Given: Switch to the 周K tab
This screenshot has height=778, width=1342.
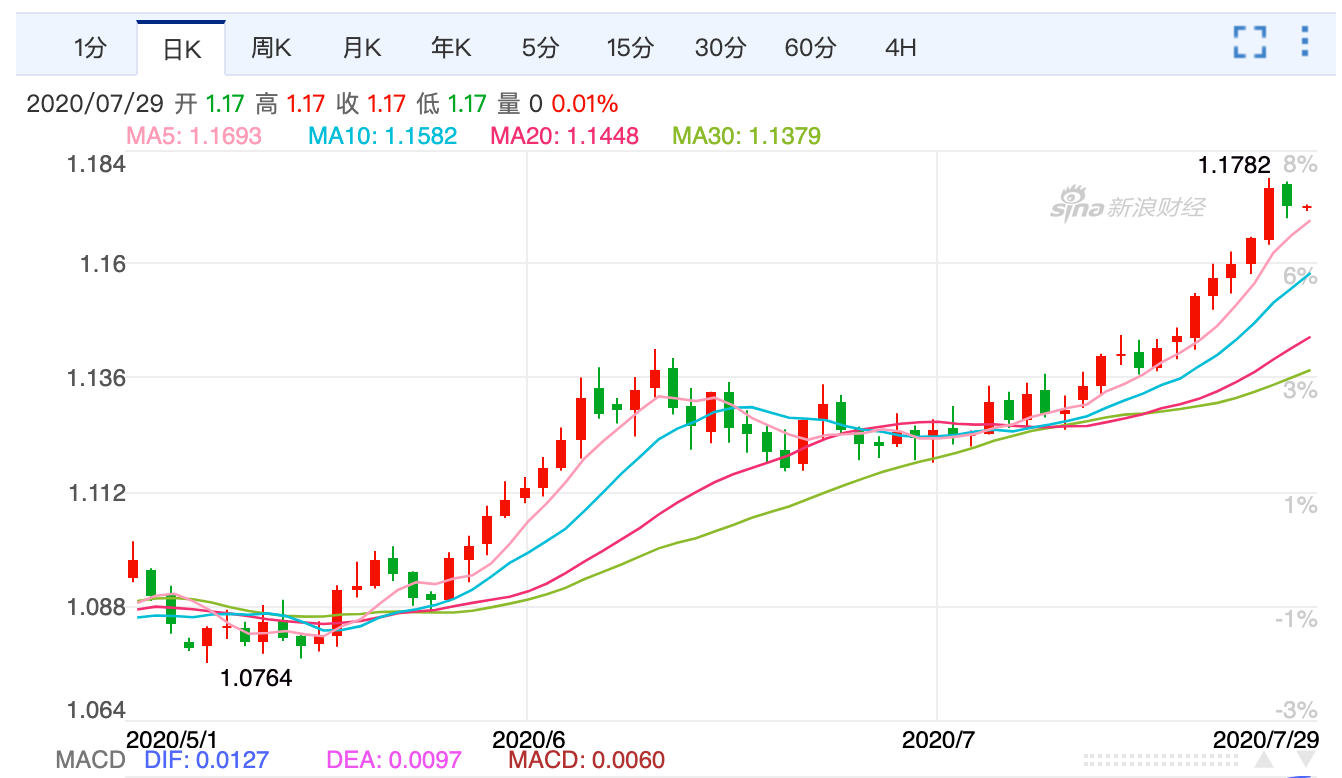Looking at the screenshot, I should (x=271, y=46).
